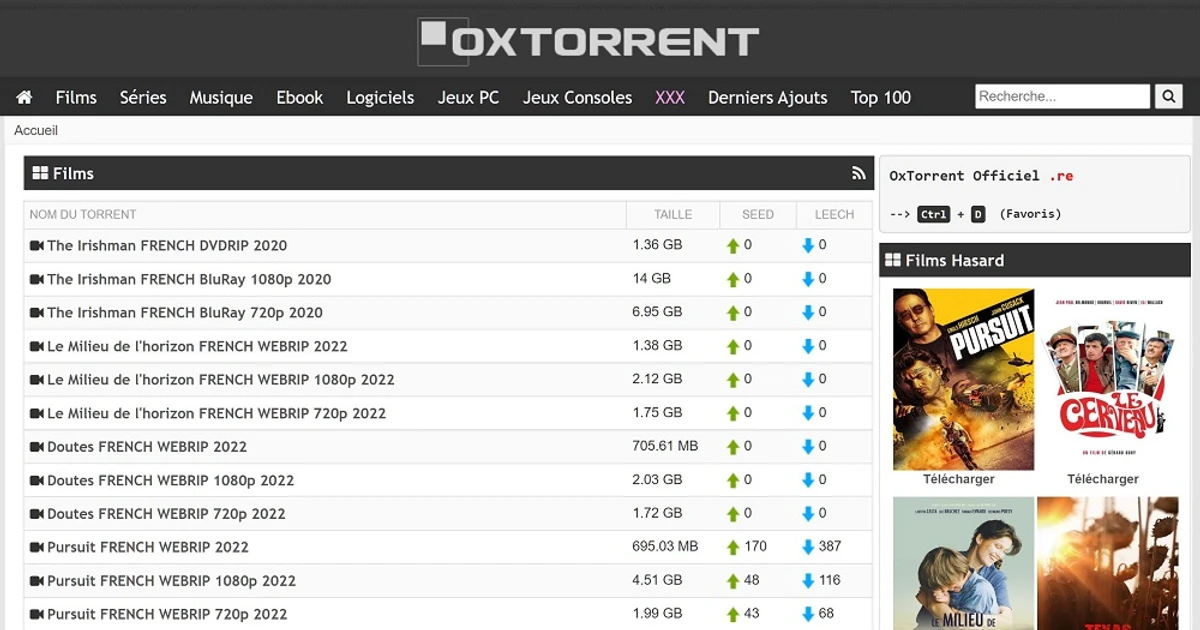Click the green seed arrow for Pursuit FRENCH WEBRIP
Image resolution: width=1200 pixels, height=630 pixels.
pos(731,547)
